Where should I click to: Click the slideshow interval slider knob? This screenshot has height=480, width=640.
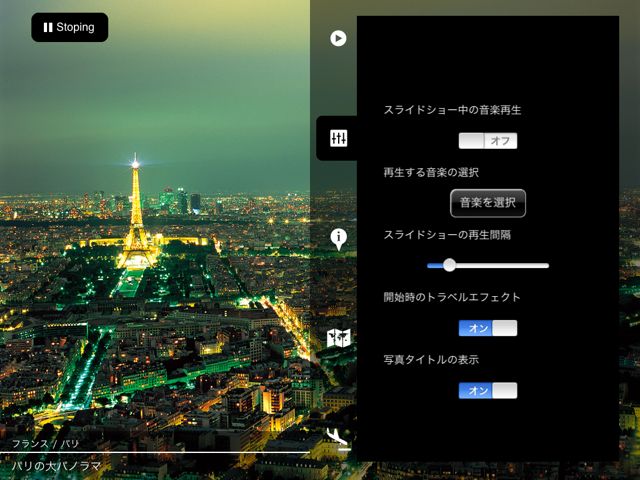point(449,265)
